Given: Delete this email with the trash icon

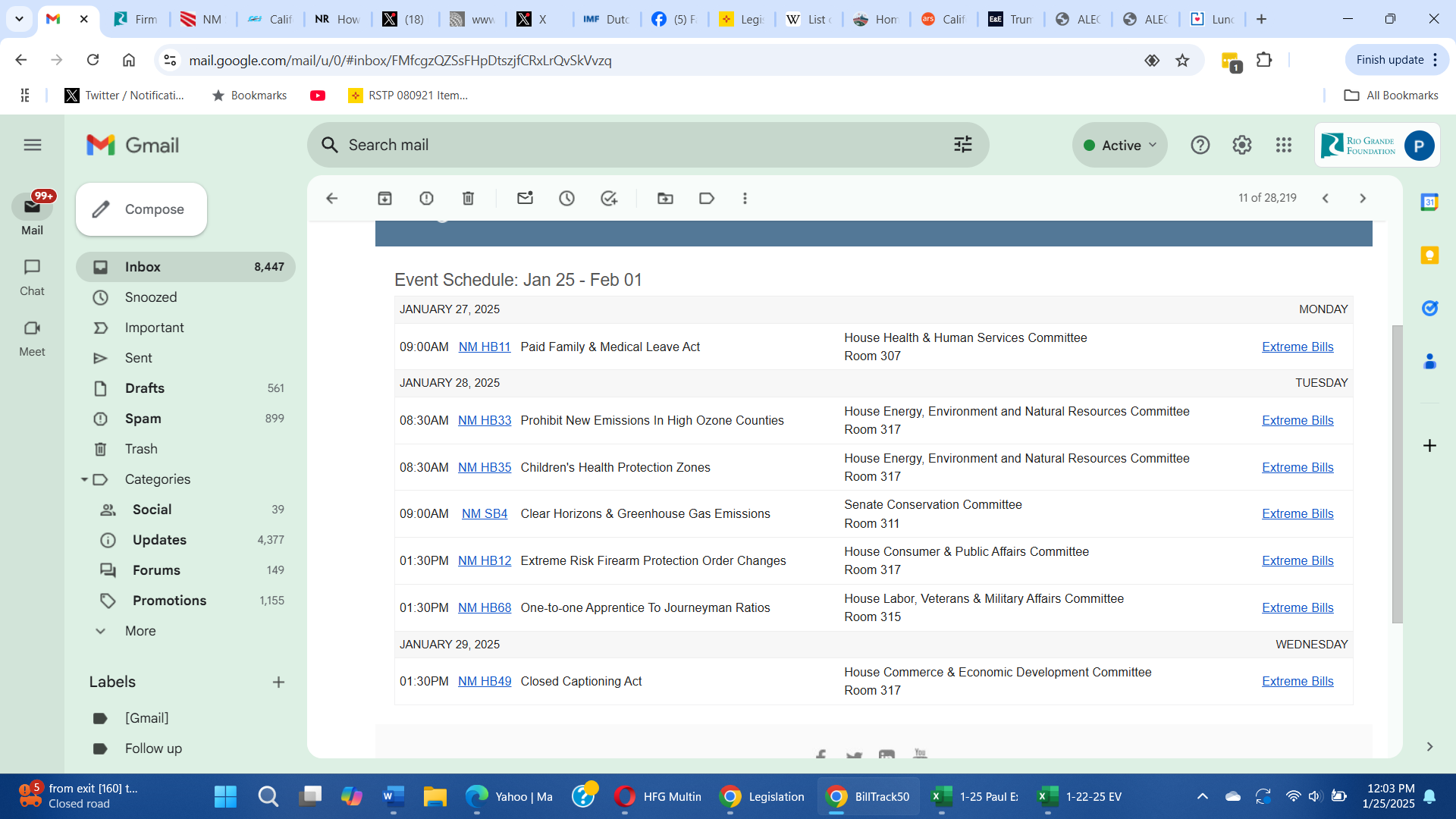Looking at the screenshot, I should point(468,198).
